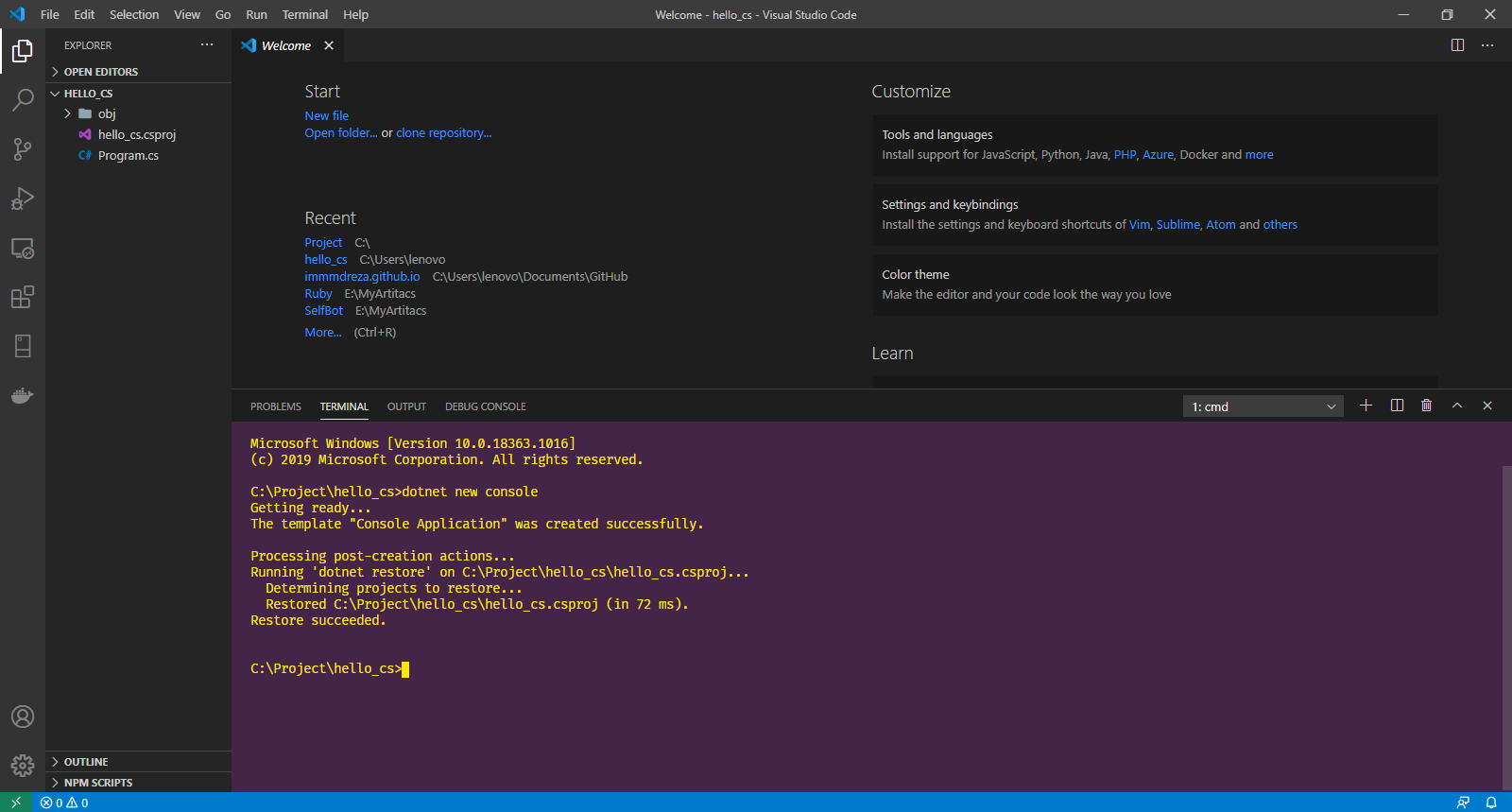
Task: Open the Remote Explorer view
Action: pos(23,249)
